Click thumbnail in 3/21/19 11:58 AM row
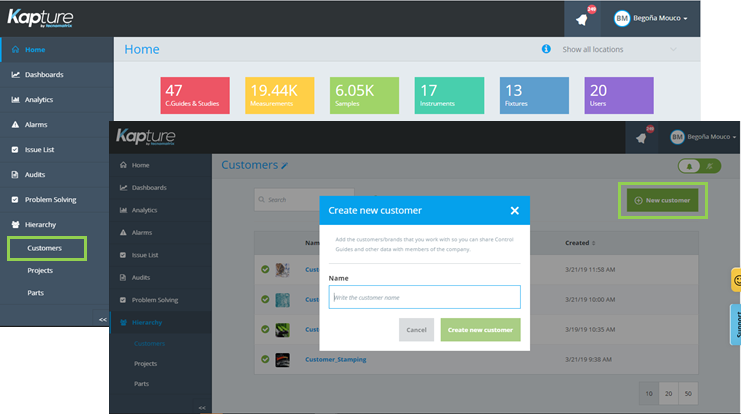 coord(283,270)
